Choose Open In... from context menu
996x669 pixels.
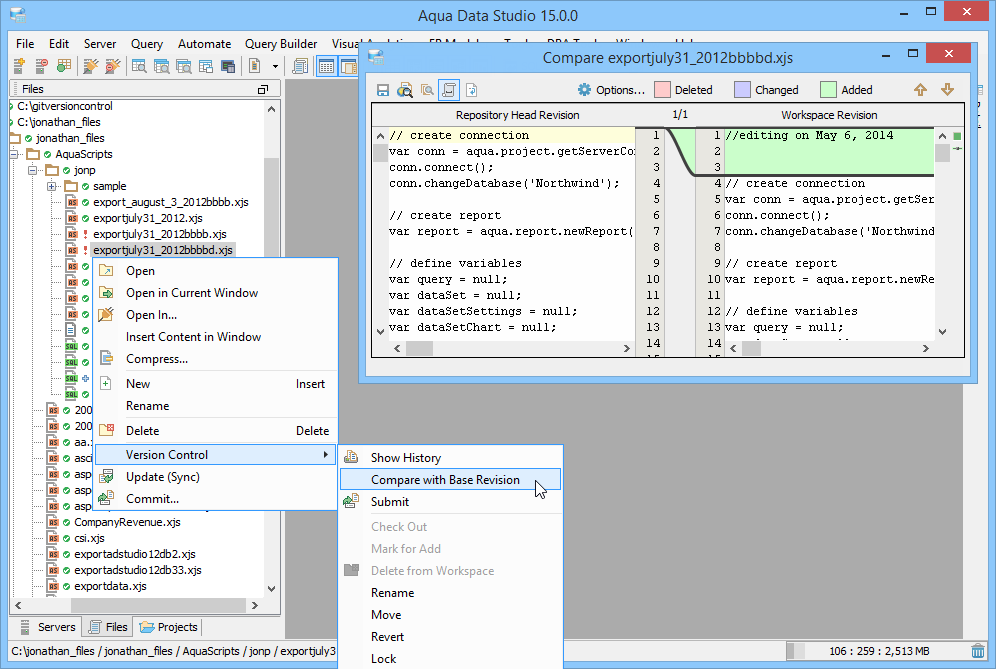216,315
